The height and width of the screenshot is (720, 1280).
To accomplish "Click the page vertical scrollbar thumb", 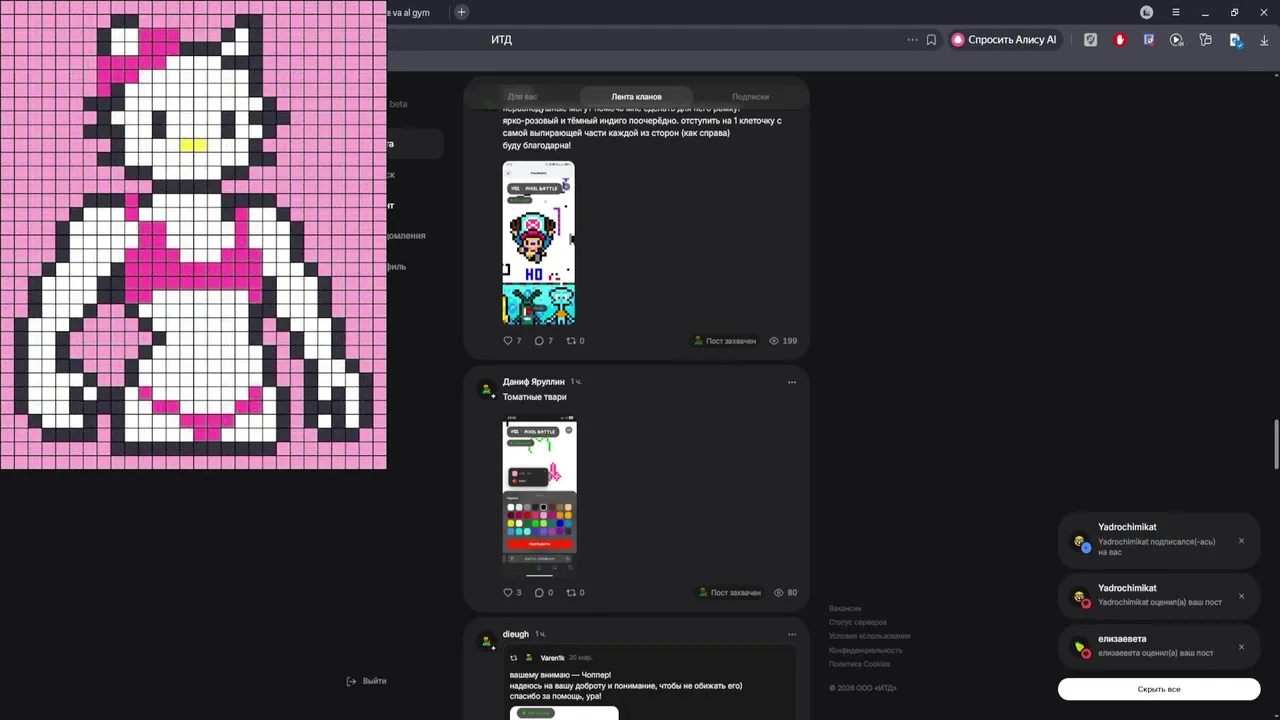I will click(1276, 444).
